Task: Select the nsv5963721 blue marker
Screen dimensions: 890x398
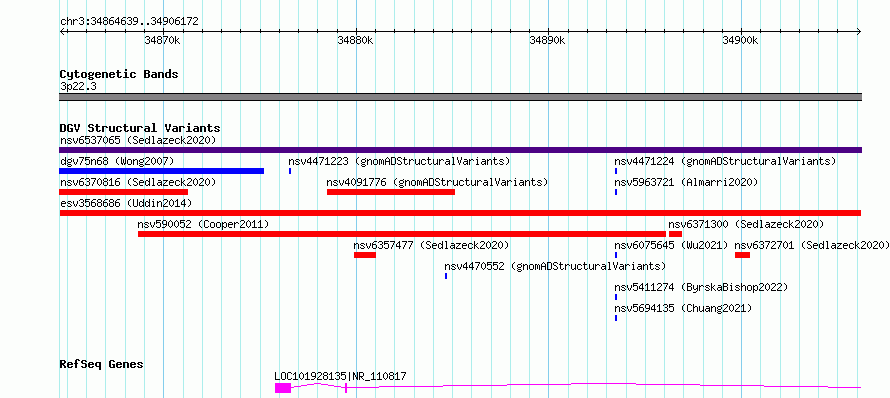Action: [x=616, y=192]
